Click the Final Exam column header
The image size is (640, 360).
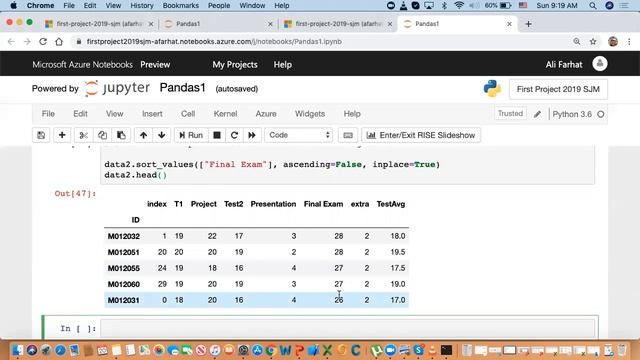pyautogui.click(x=323, y=204)
